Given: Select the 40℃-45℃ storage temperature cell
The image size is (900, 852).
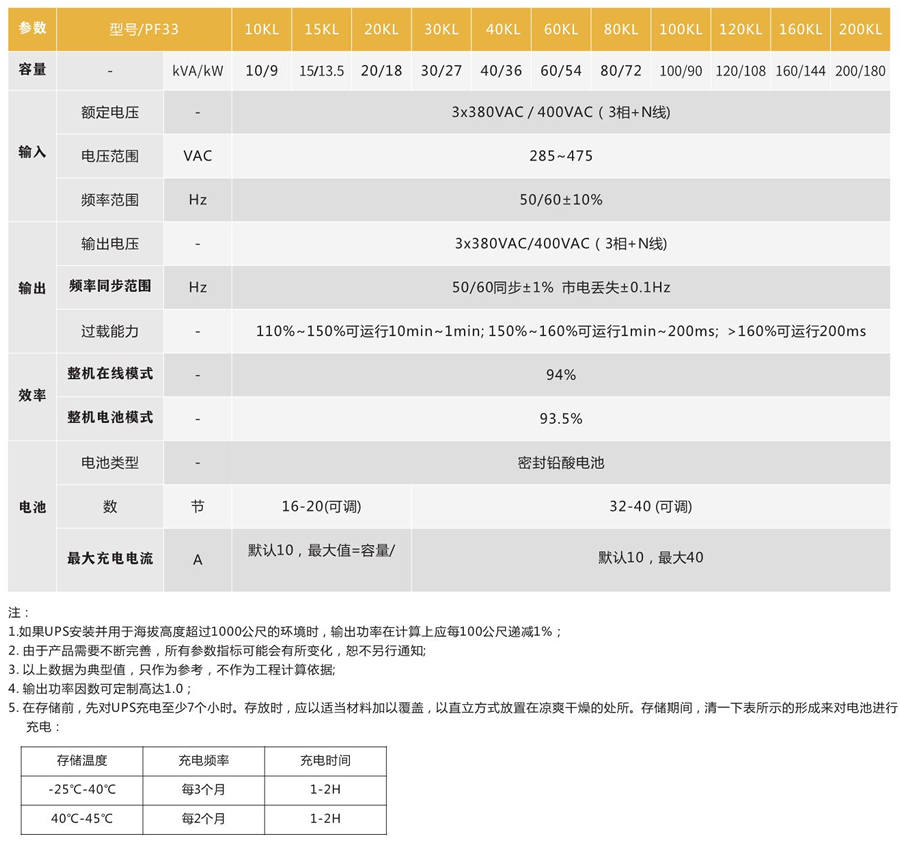Looking at the screenshot, I should [x=82, y=819].
